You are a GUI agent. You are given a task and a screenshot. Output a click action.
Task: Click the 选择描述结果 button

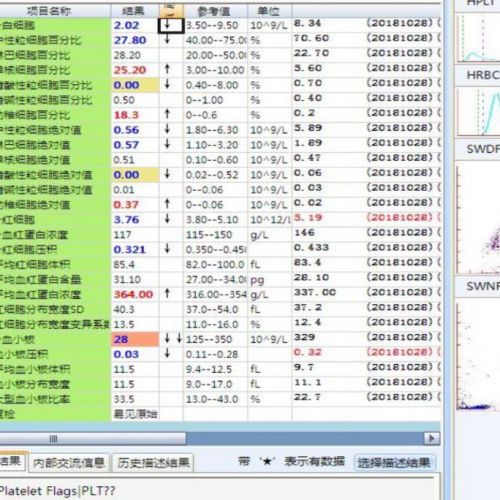tap(394, 462)
